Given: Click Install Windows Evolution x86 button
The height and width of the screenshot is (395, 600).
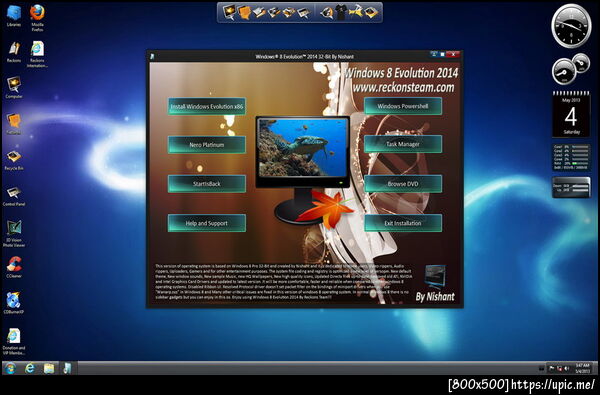Looking at the screenshot, I should (207, 106).
